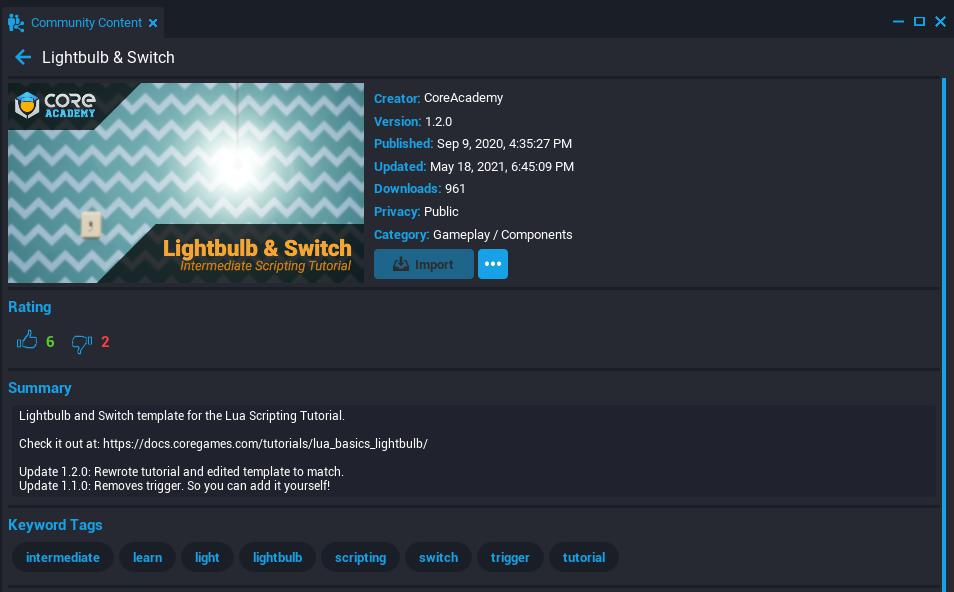Click the download icon inside Import button
The image size is (954, 592).
(402, 264)
